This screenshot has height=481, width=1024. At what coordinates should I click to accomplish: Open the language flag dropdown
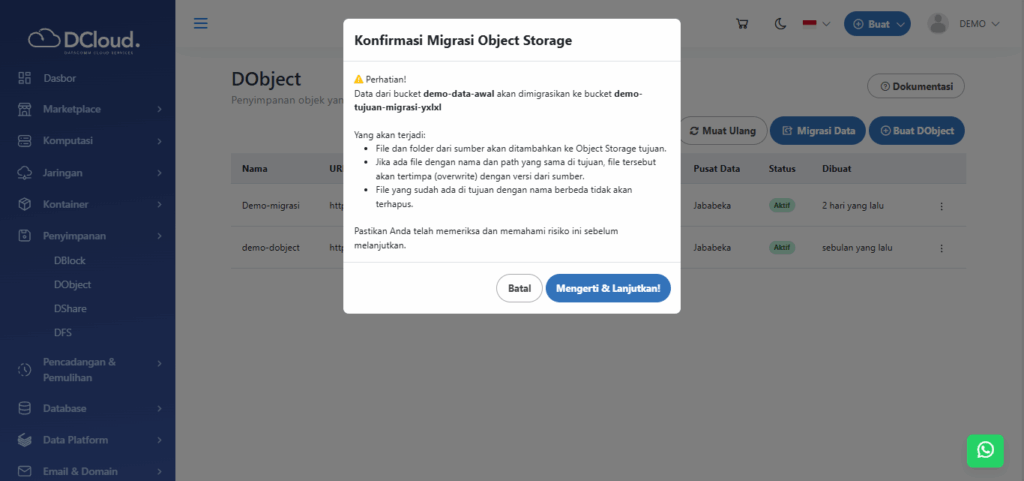817,23
